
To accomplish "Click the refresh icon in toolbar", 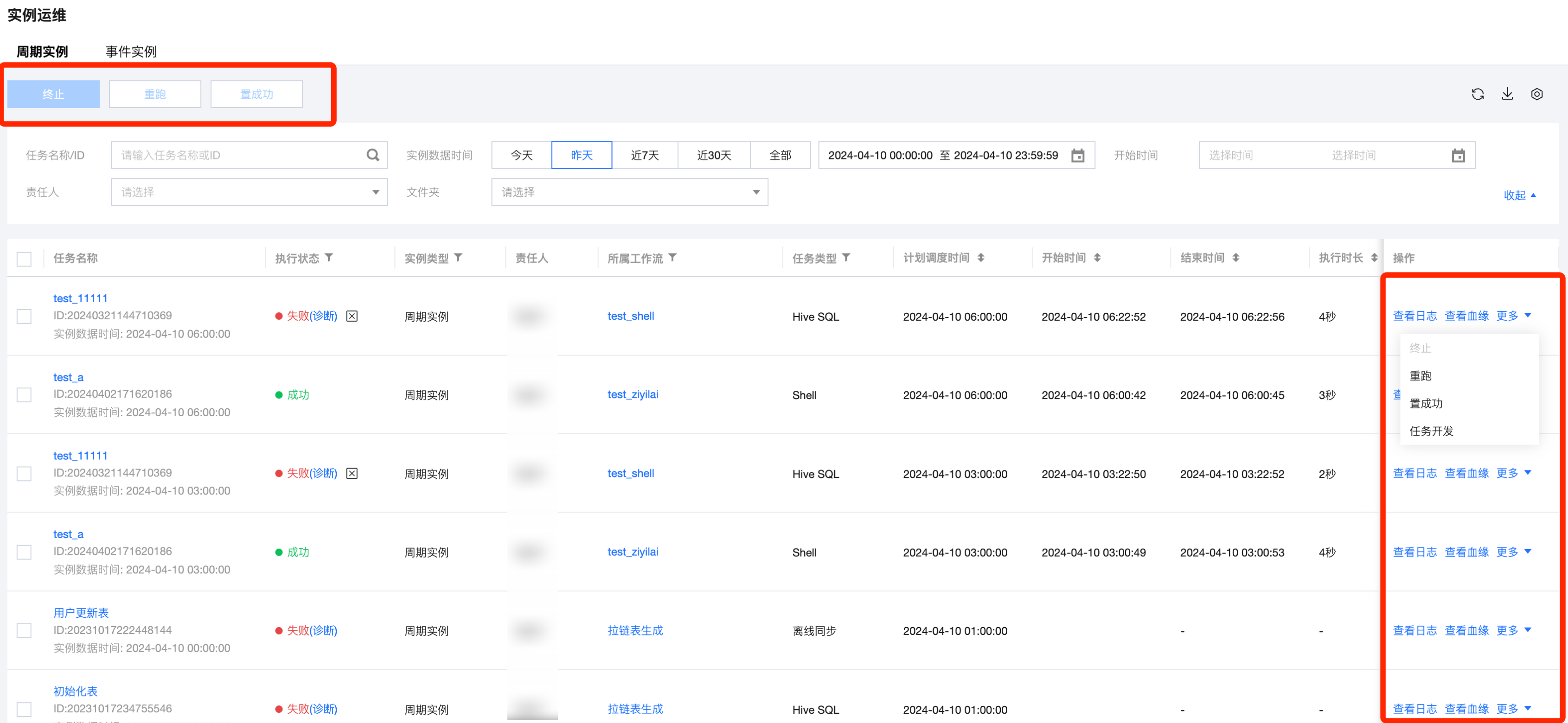I will (x=1477, y=94).
